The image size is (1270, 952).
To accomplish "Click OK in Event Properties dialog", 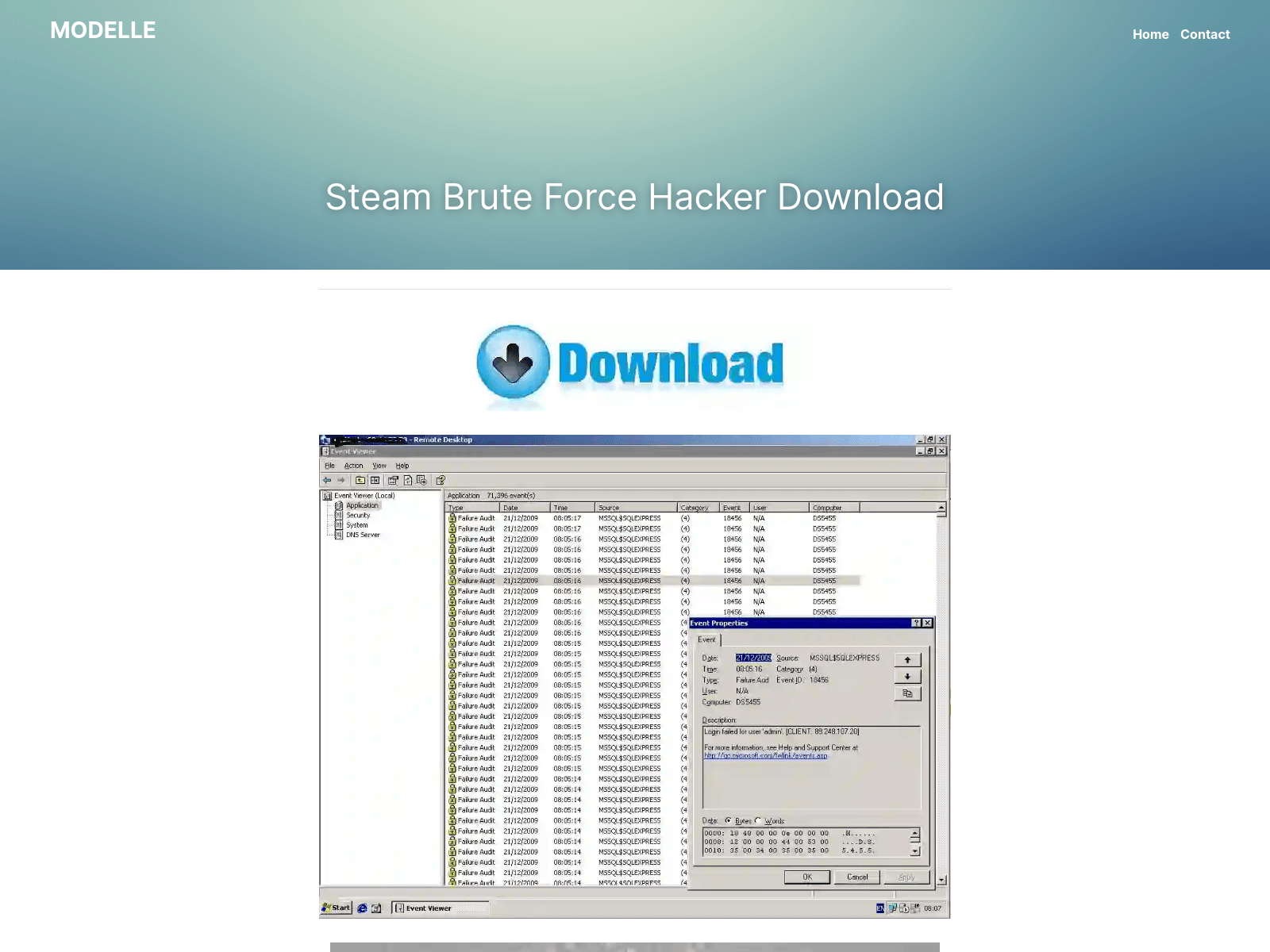I will 807,877.
